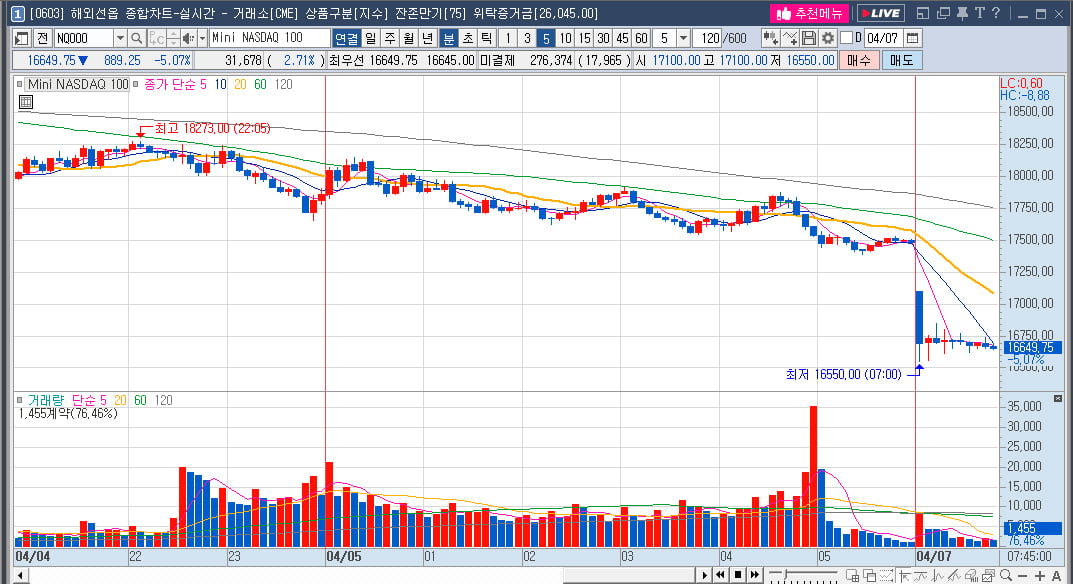The image size is (1073, 584).
Task: Switch to the 일 daily period tab
Action: tap(370, 38)
